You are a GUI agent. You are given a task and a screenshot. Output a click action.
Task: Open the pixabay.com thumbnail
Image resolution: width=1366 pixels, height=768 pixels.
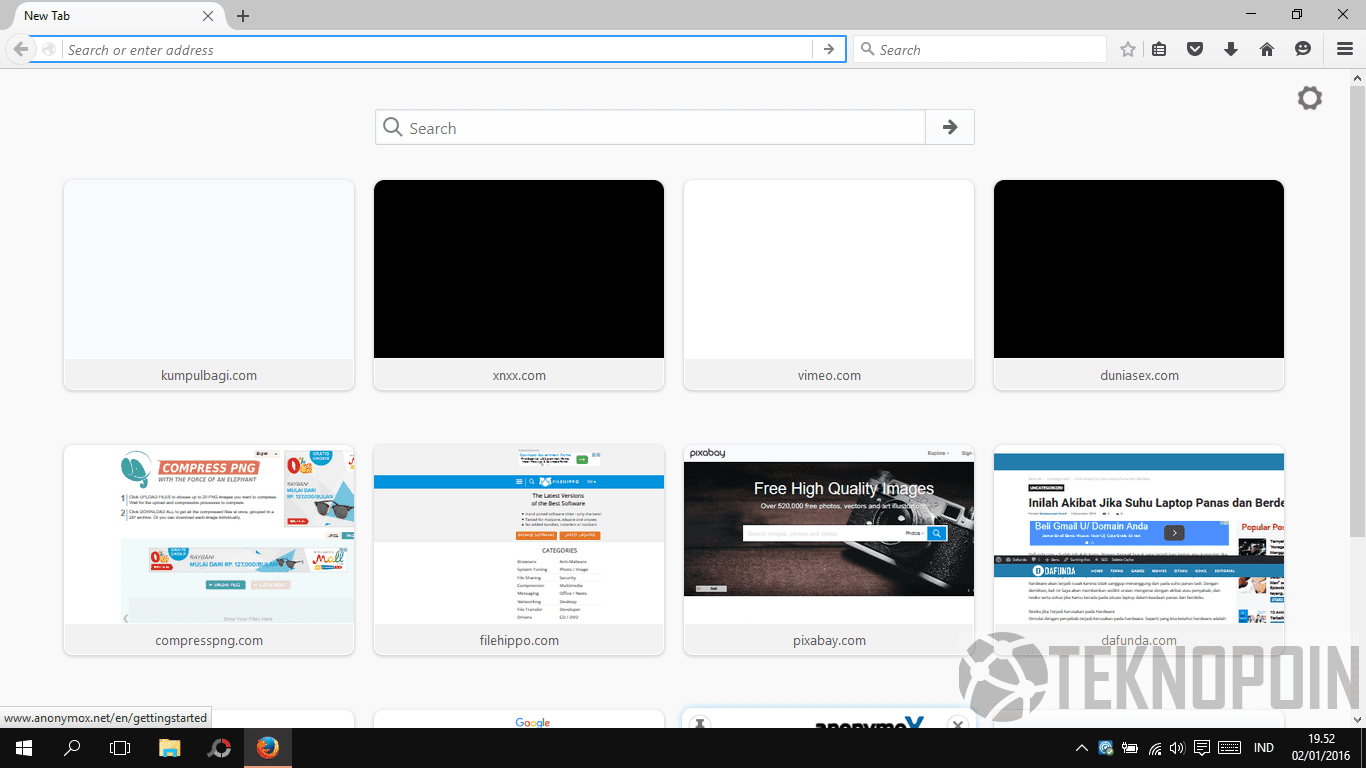click(829, 535)
